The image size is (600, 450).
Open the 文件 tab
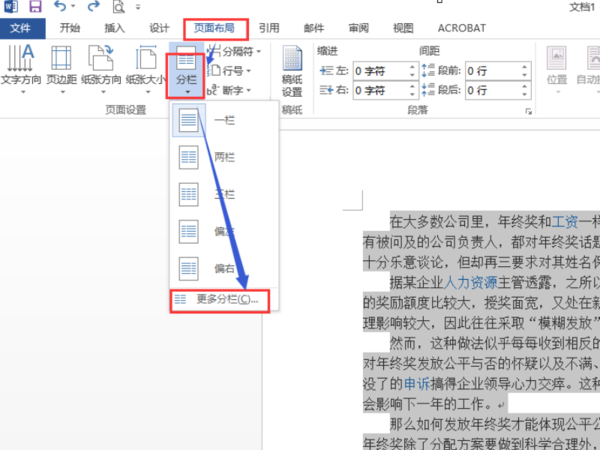22,28
